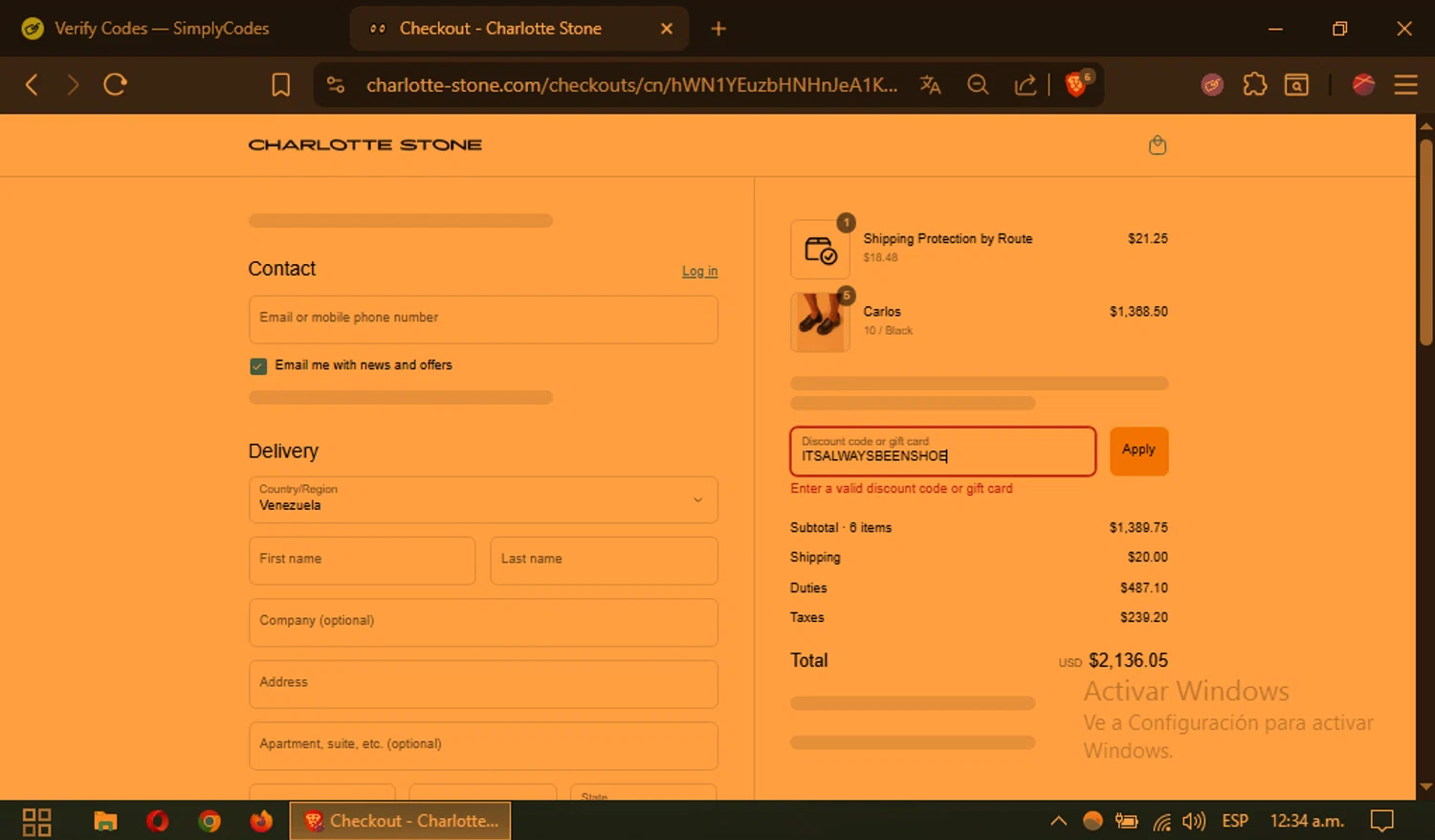Click the browser forward arrow

pos(73,85)
